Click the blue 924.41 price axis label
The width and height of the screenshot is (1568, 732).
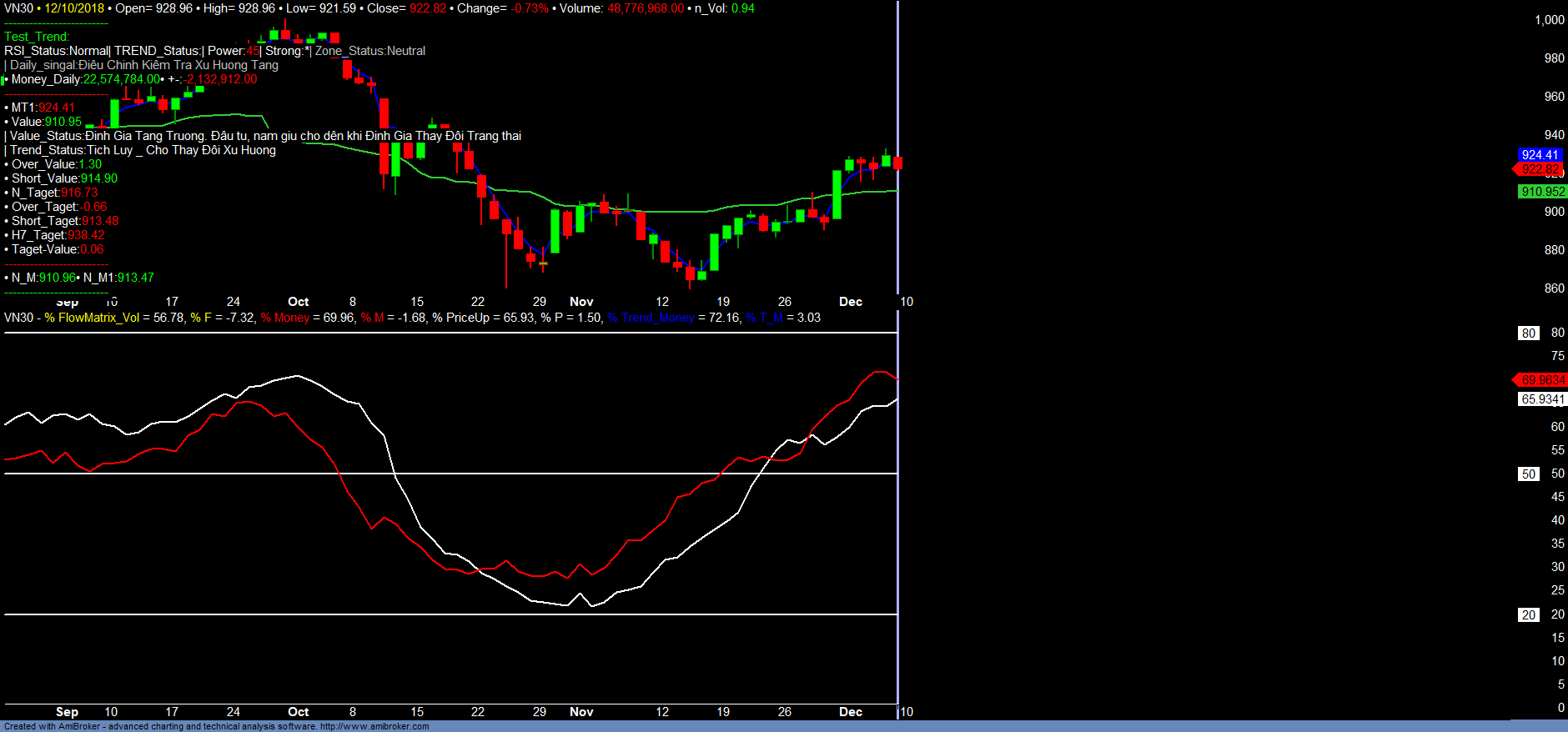(x=1539, y=155)
